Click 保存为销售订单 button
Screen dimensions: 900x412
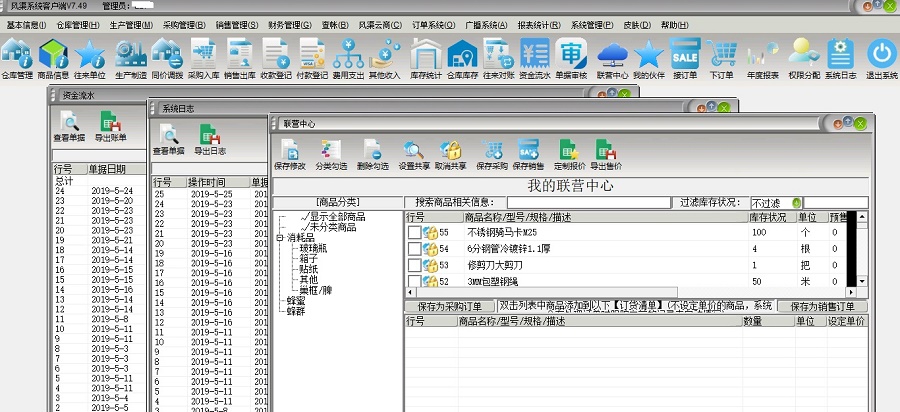[x=823, y=306]
